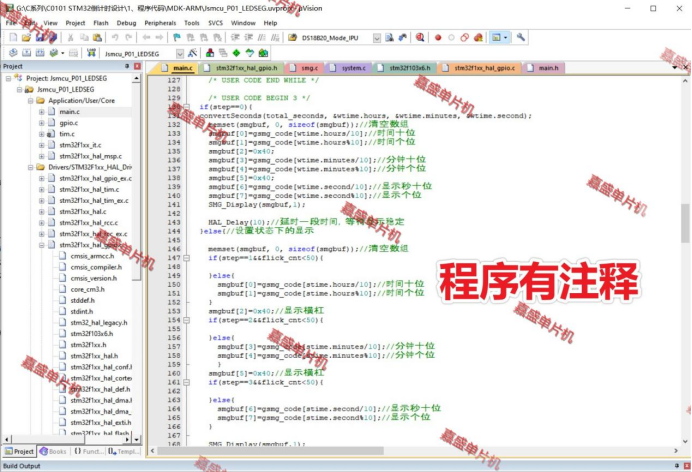Click the Open file toolbar icon

click(x=26, y=38)
